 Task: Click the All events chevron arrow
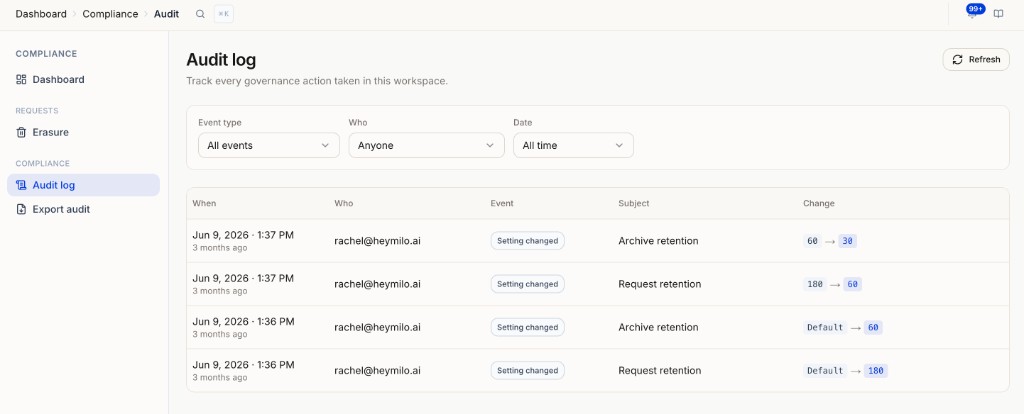point(325,146)
